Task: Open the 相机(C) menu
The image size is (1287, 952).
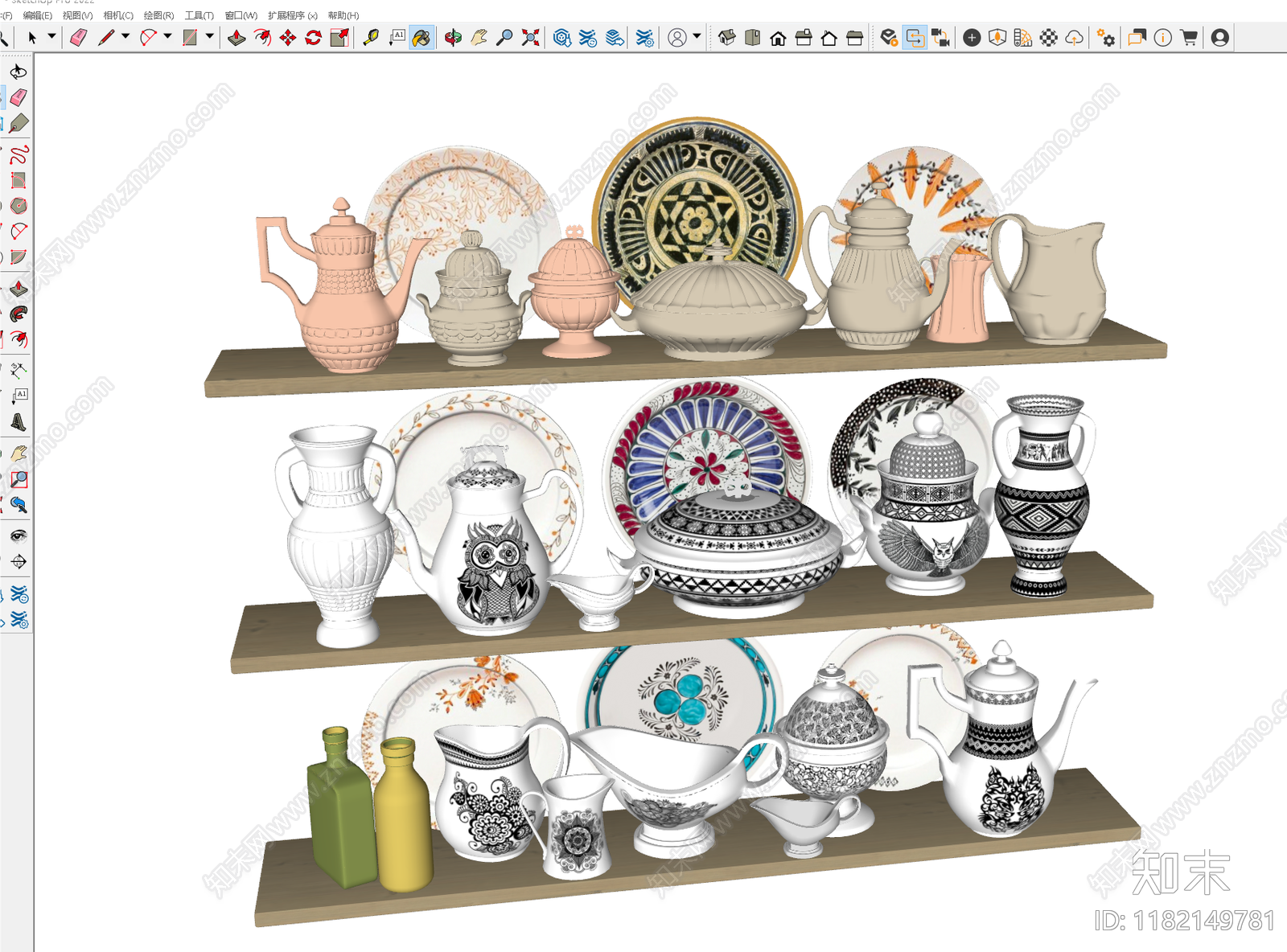Action: pyautogui.click(x=118, y=15)
